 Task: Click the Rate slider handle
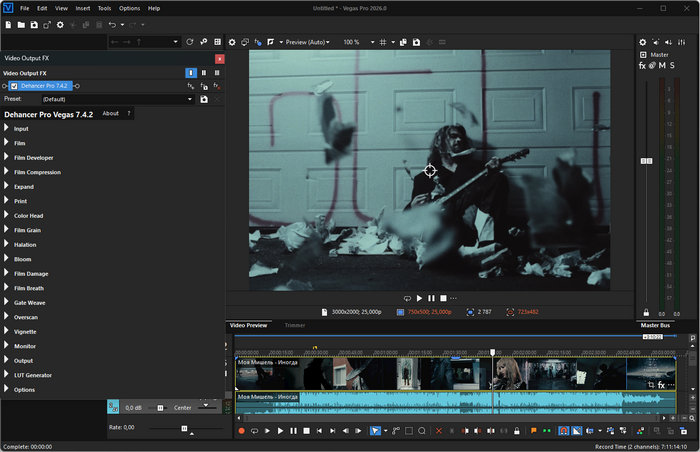point(184,429)
